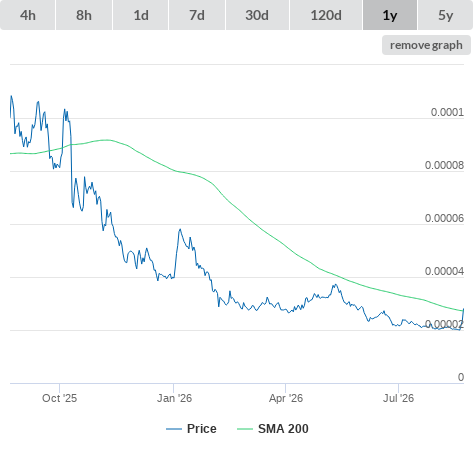Click the Jan '26 axis marker
Image resolution: width=474 pixels, height=455 pixels.
(174, 398)
